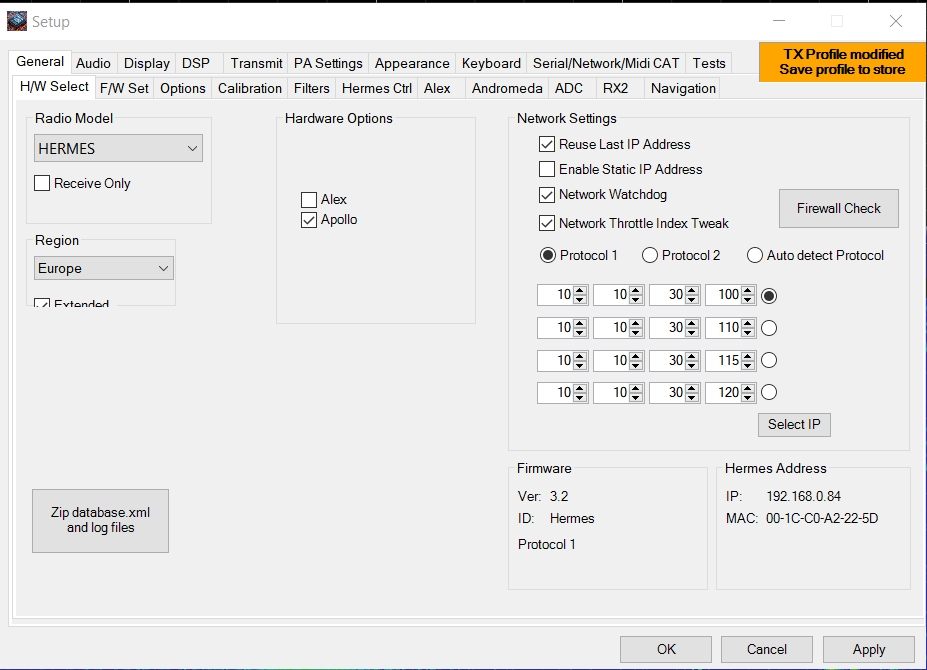Select the IP row ending in 110
Screen dimensions: 927x670
point(769,328)
